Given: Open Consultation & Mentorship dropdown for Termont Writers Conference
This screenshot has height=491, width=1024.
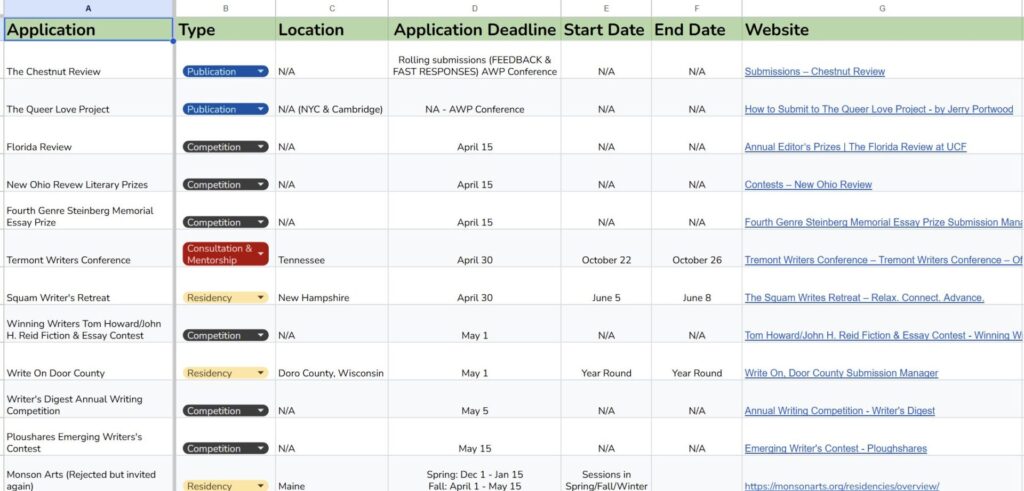Looking at the screenshot, I should click(x=225, y=254).
